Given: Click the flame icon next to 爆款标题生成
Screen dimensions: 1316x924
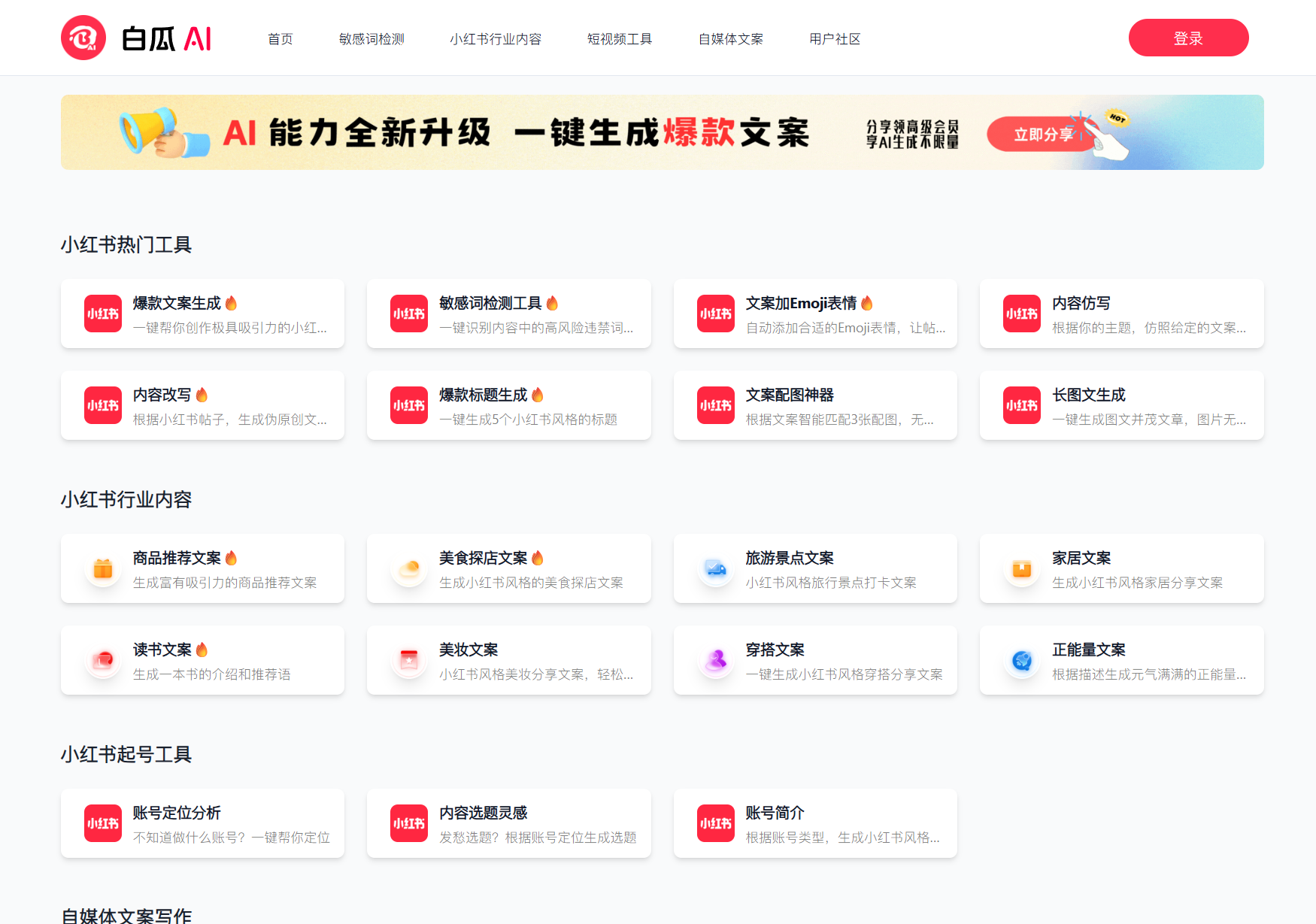Looking at the screenshot, I should [537, 395].
